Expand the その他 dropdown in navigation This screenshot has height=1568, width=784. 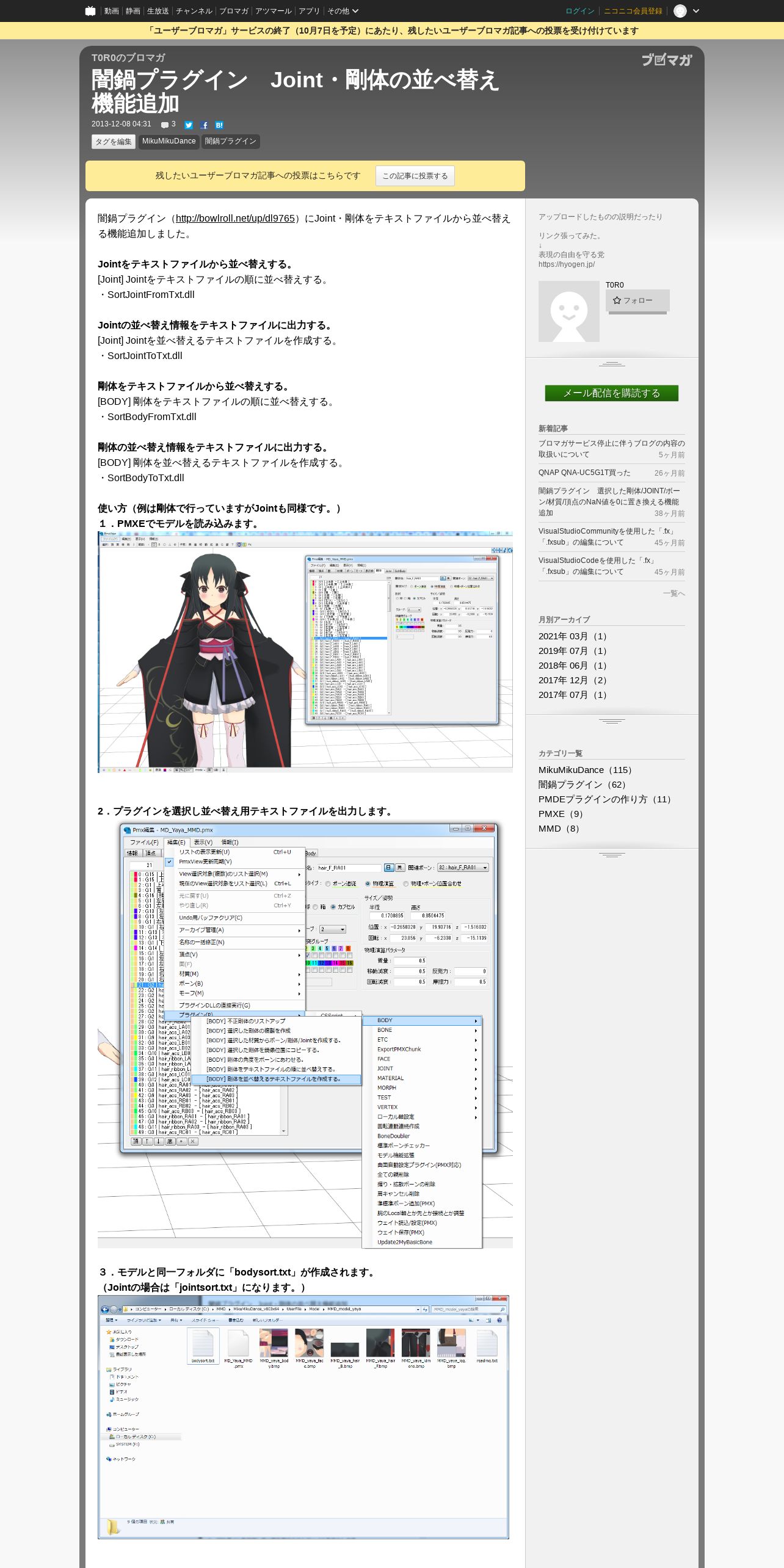(x=343, y=11)
